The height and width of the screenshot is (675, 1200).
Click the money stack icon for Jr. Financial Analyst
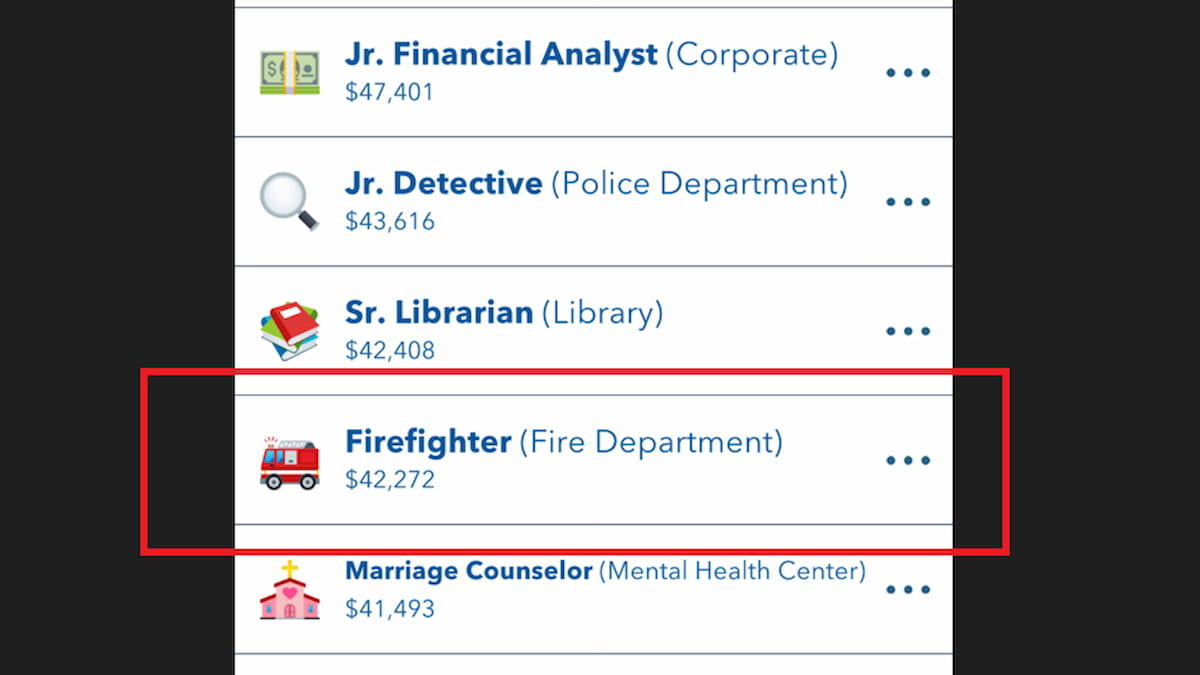pos(289,70)
